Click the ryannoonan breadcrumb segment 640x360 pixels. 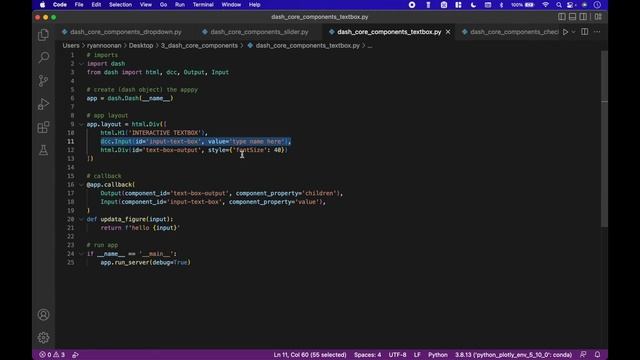(x=104, y=46)
